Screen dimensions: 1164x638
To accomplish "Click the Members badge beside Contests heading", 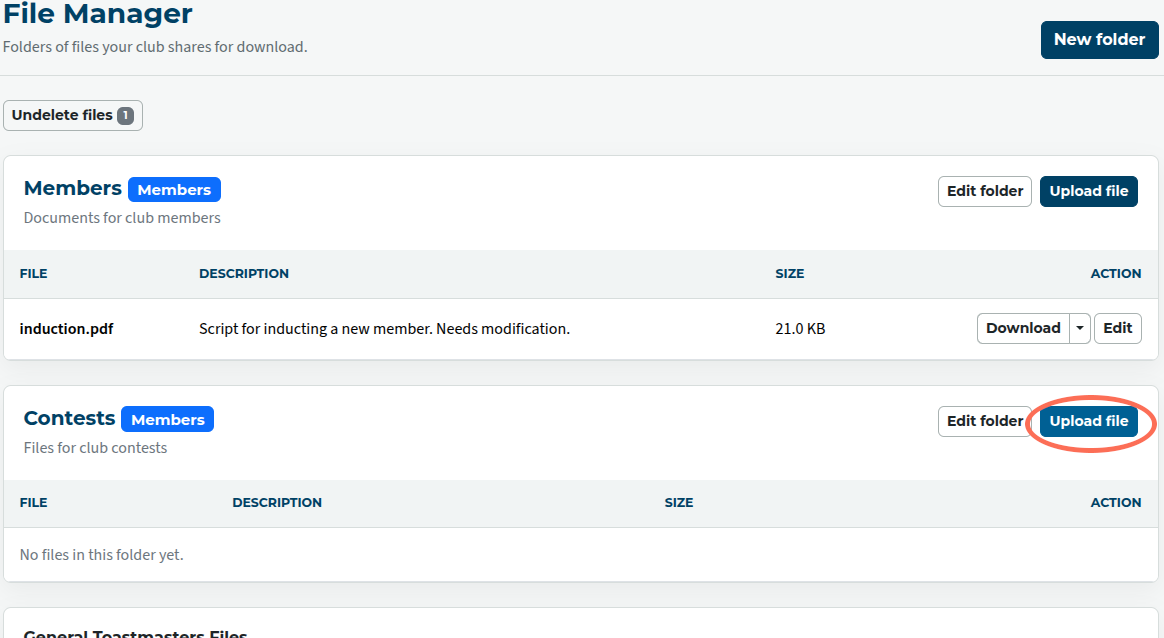I will (168, 419).
